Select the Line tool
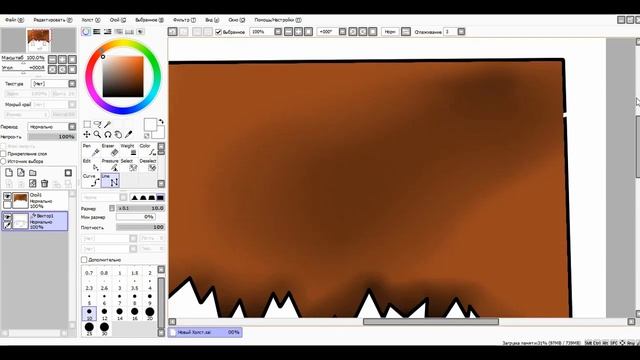The width and height of the screenshot is (640, 360). coord(109,180)
